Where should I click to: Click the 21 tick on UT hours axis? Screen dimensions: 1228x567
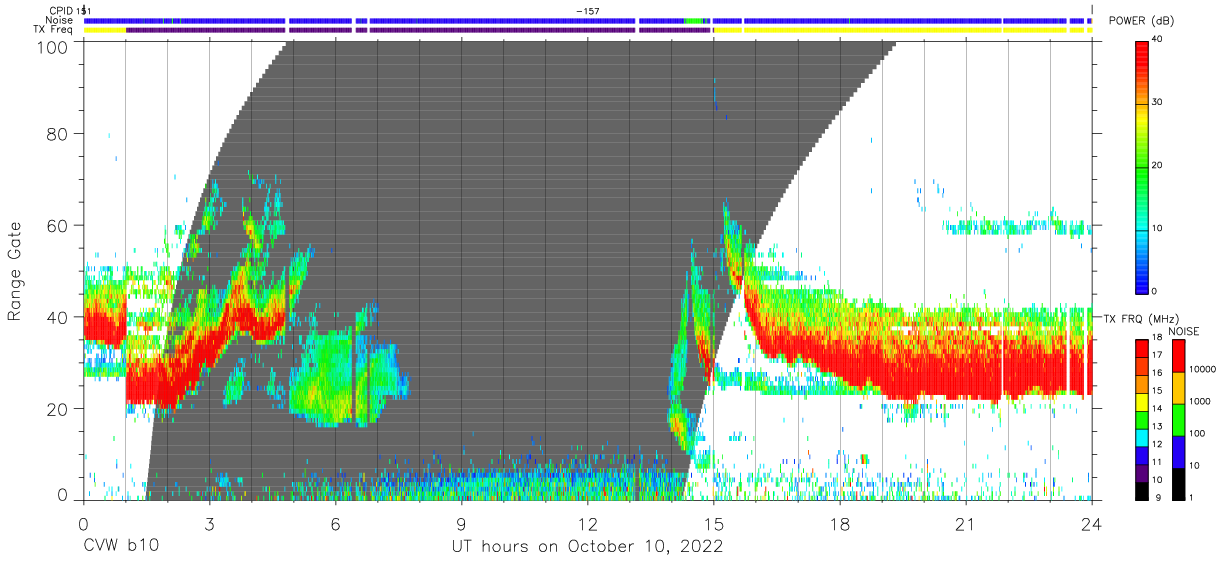tap(965, 523)
